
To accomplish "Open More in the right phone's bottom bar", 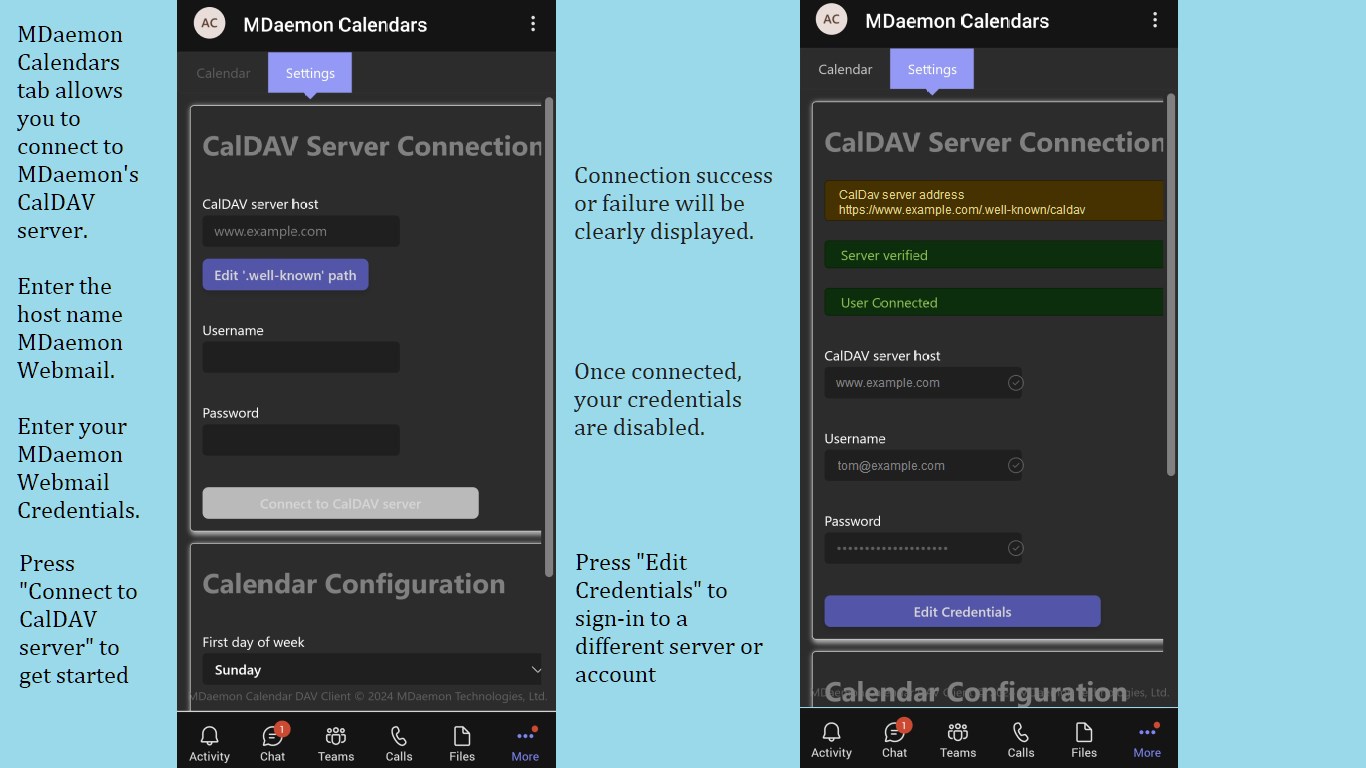I will pyautogui.click(x=1147, y=740).
